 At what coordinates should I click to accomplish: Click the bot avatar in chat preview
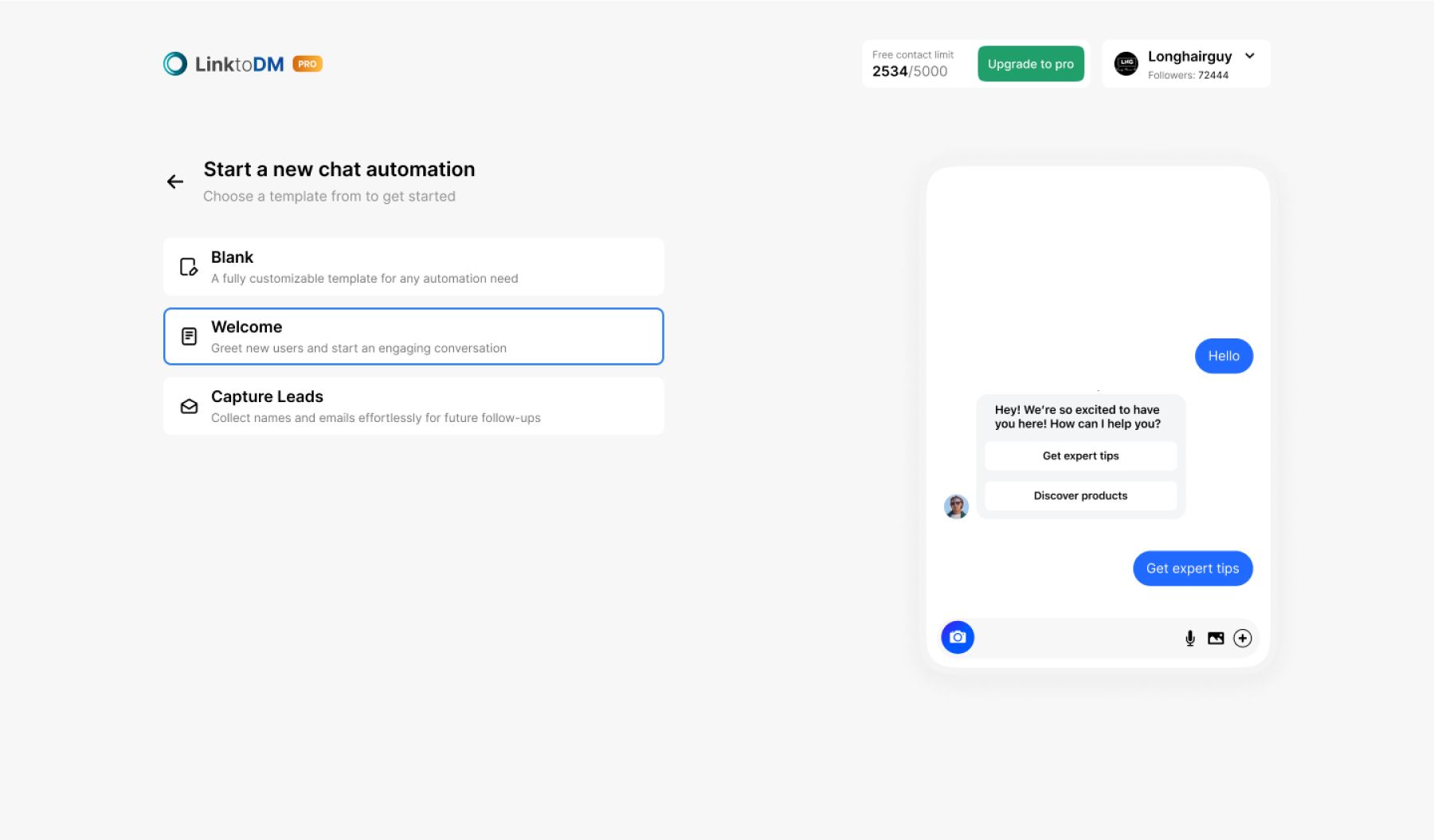956,506
